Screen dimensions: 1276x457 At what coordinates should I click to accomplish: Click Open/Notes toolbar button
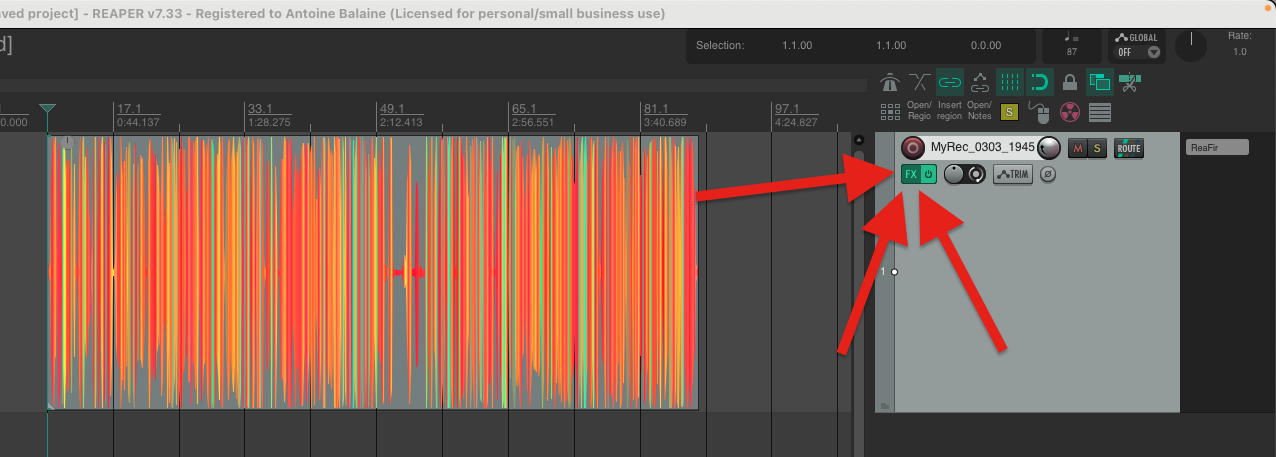tap(980, 111)
